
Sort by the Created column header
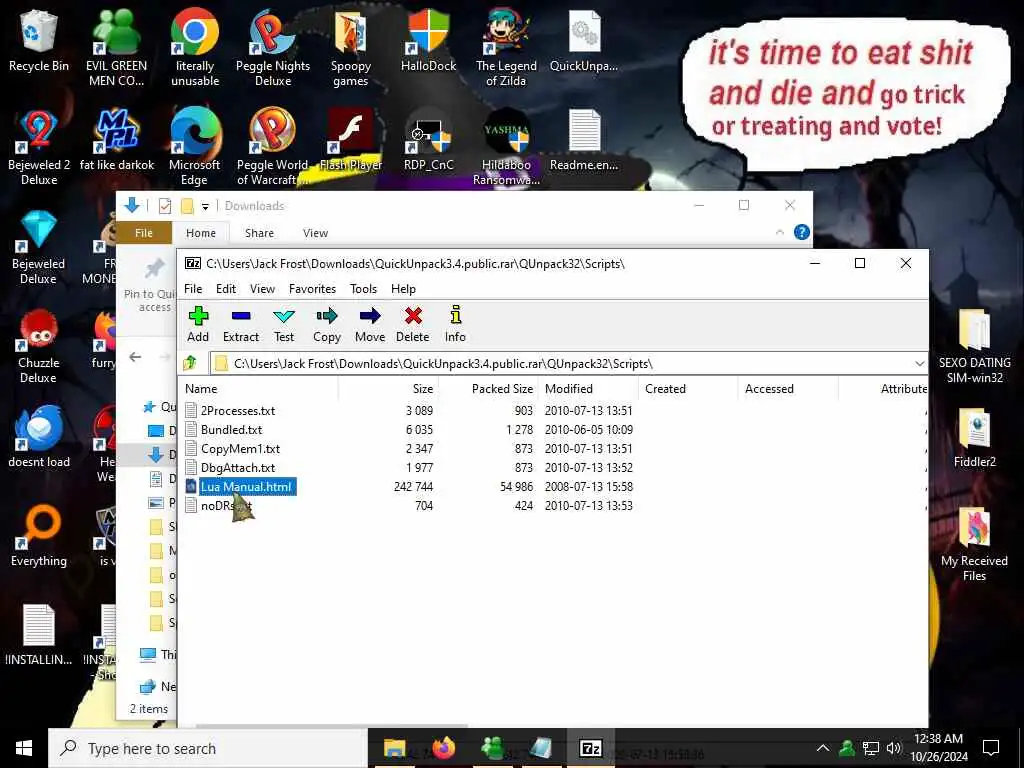(x=688, y=389)
